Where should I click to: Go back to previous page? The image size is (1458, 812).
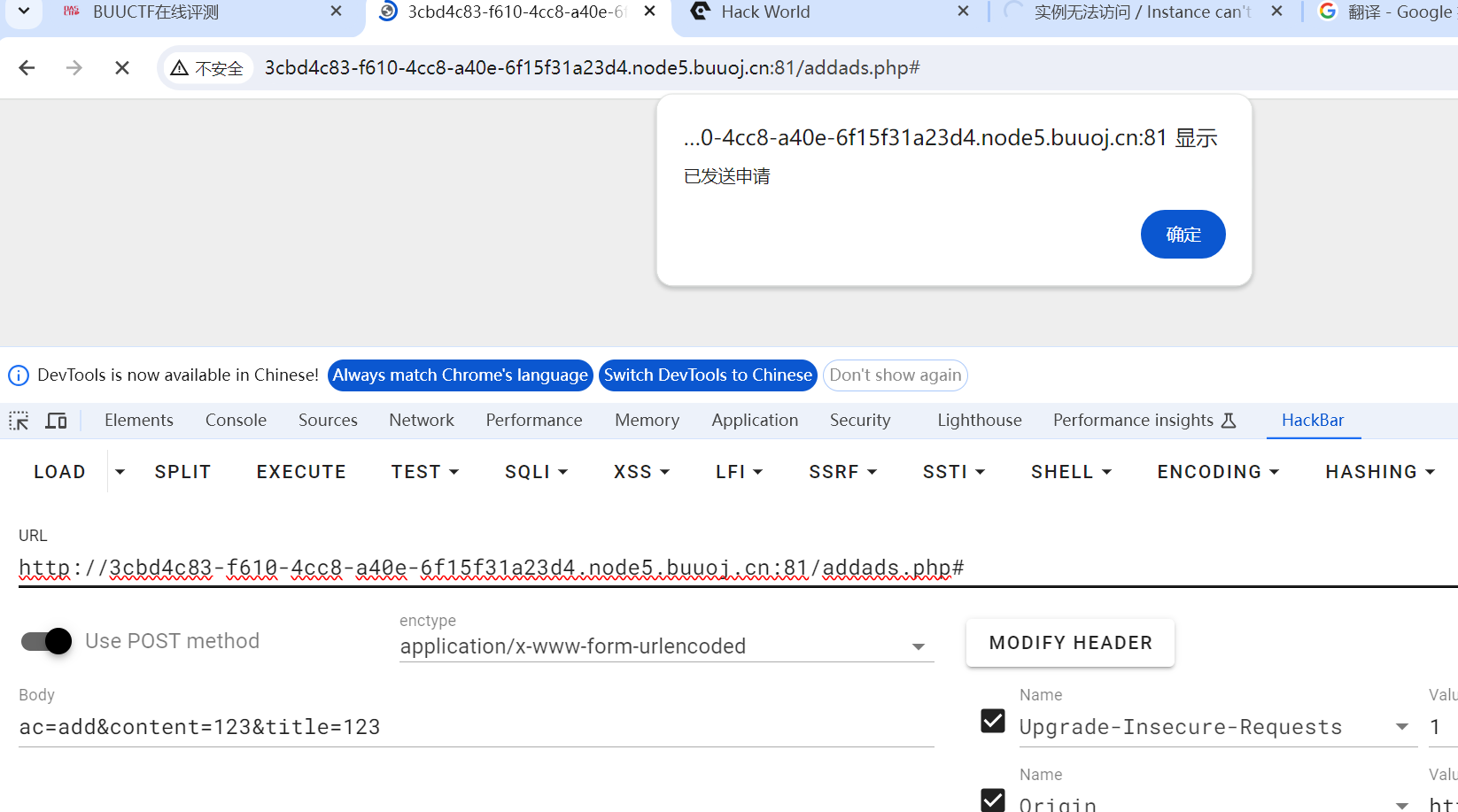[x=27, y=68]
